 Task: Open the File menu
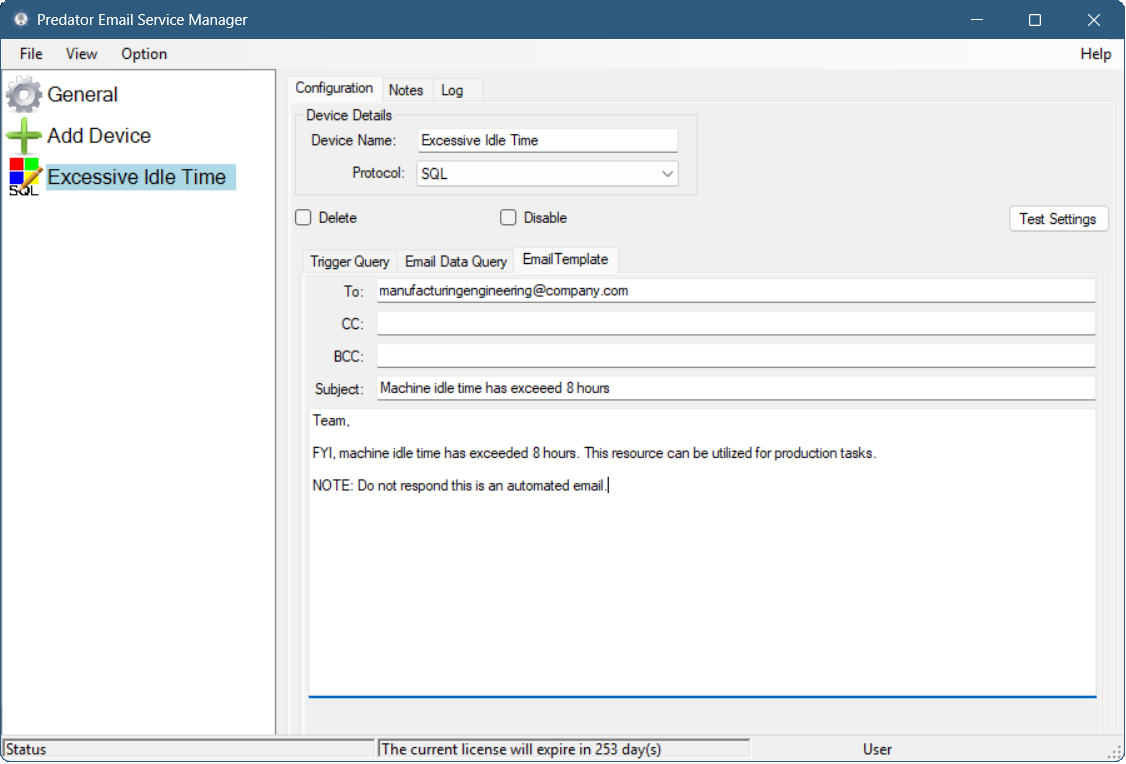point(30,54)
